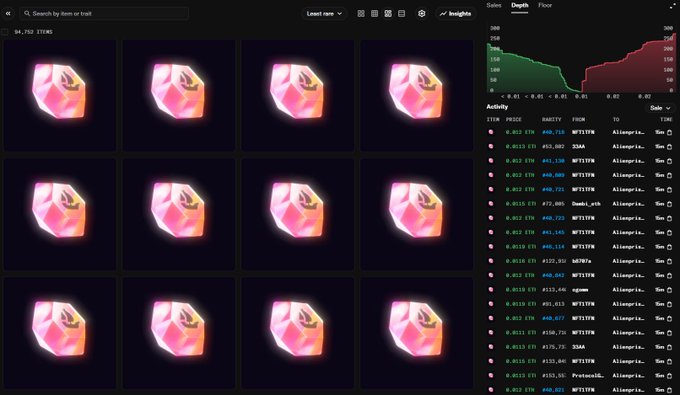This screenshot has width=680, height=395.
Task: Click the 94,752 ITEMS count label
Action: (33, 32)
